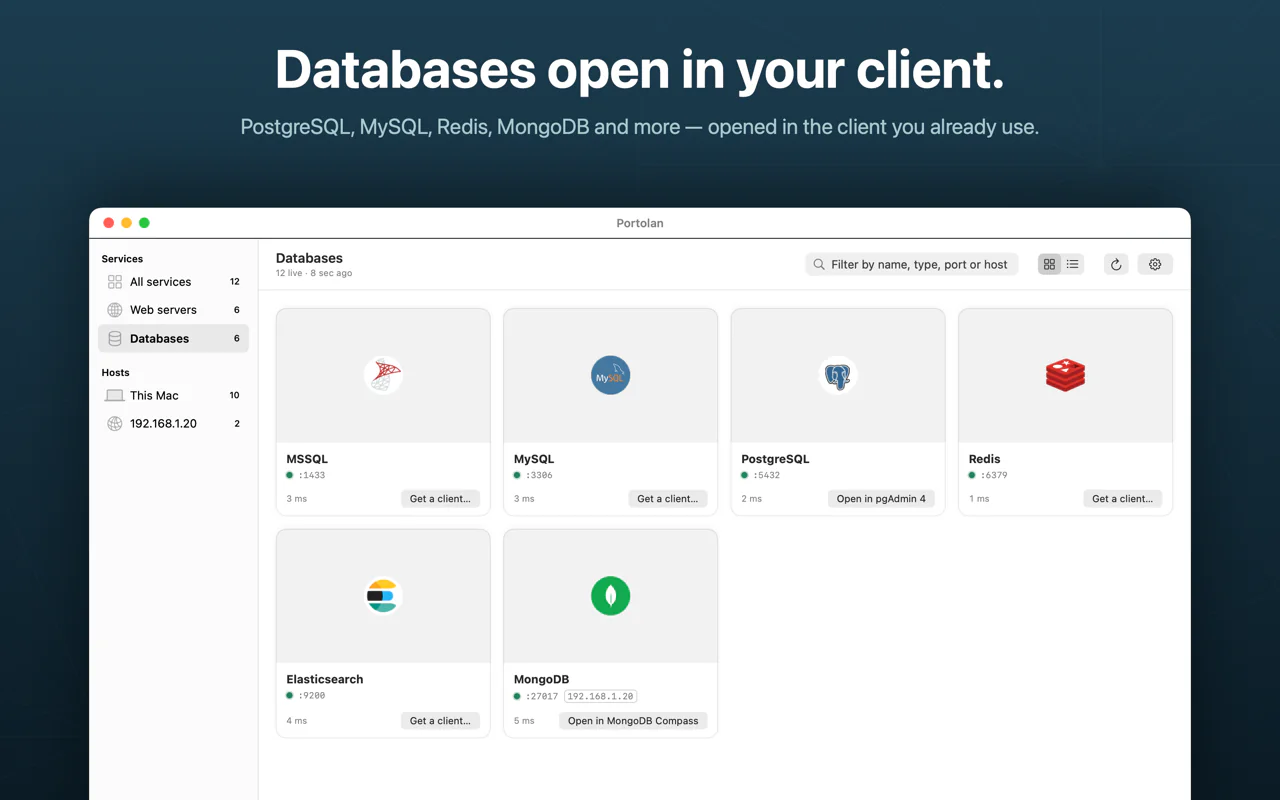Click the Elasticsearch port :9200 text
The image size is (1280, 800).
point(312,696)
